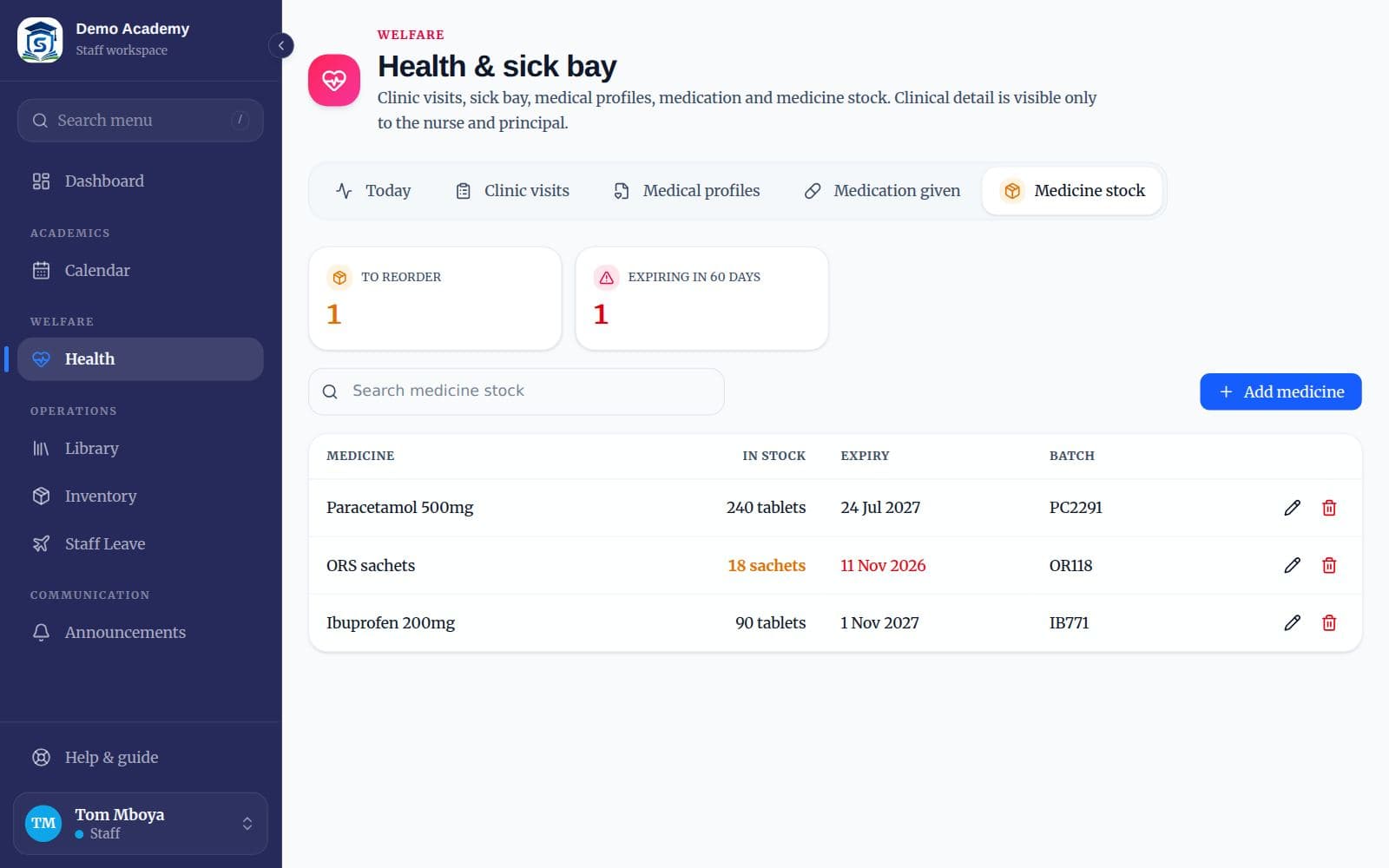The height and width of the screenshot is (868, 1389).
Task: Click the Ibuprofen 200mg medicine name
Action: point(391,623)
